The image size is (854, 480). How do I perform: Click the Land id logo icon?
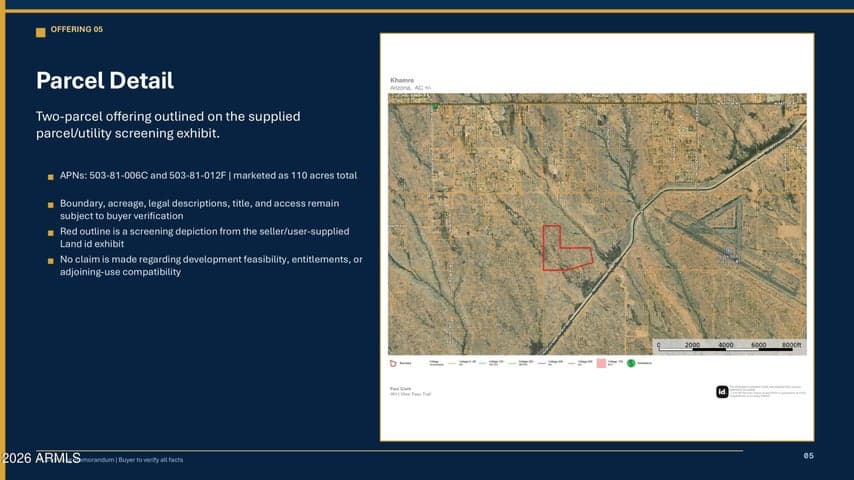coord(722,391)
